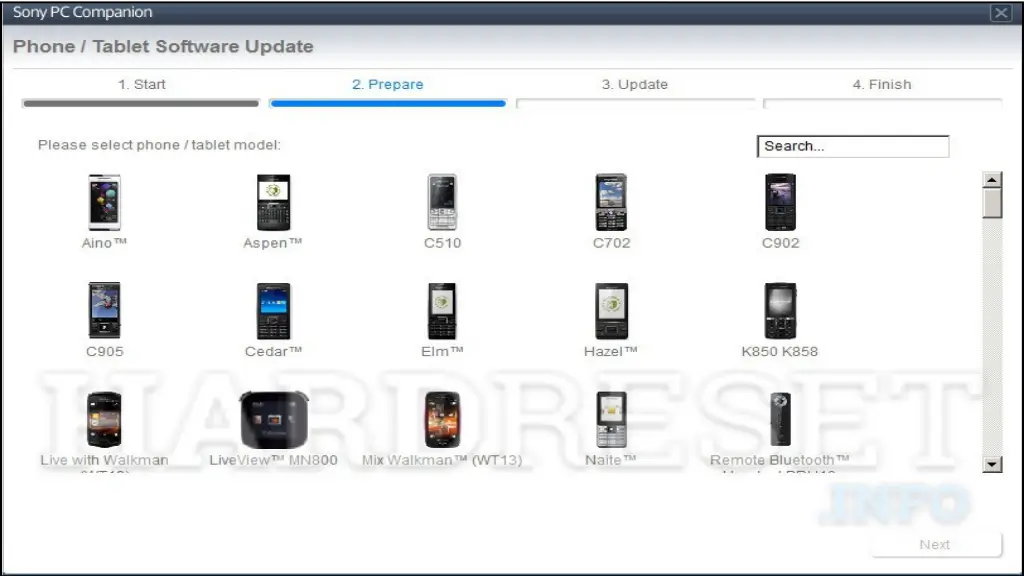Screen dimensions: 1024x576
Task: Click the LiveView™ MN800 label
Action: click(273, 460)
